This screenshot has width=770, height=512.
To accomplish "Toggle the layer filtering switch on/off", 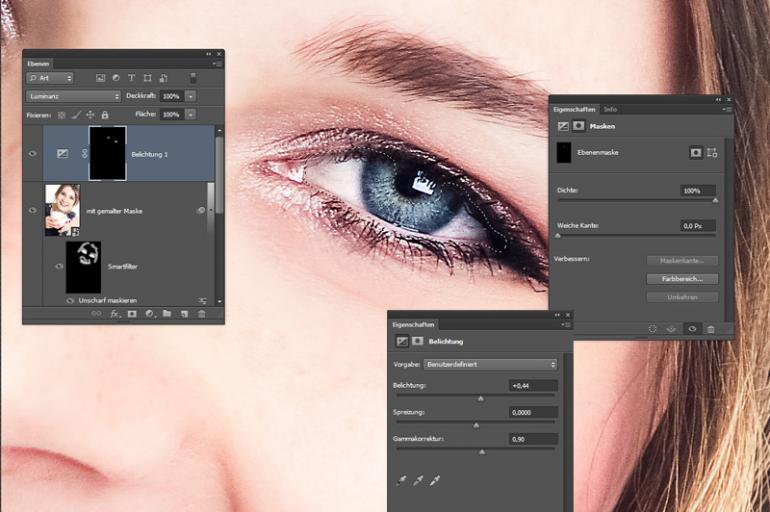I will (193, 78).
